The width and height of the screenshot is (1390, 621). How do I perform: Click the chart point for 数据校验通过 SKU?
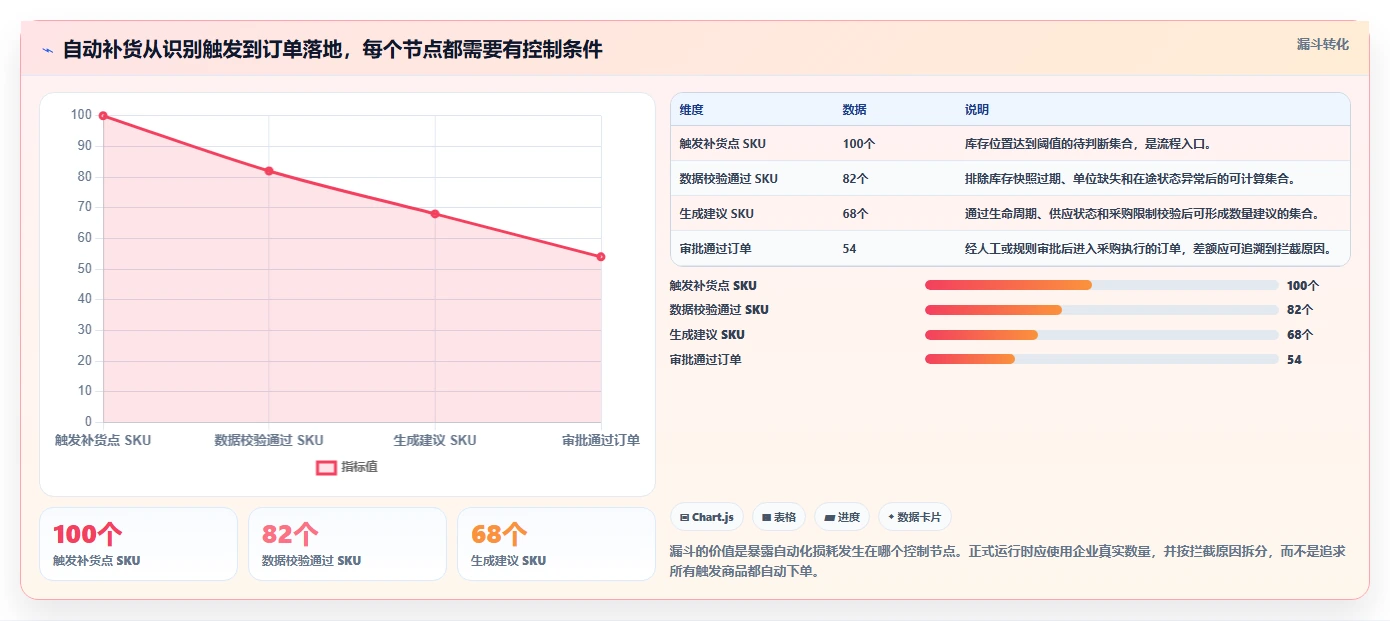pyautogui.click(x=269, y=171)
